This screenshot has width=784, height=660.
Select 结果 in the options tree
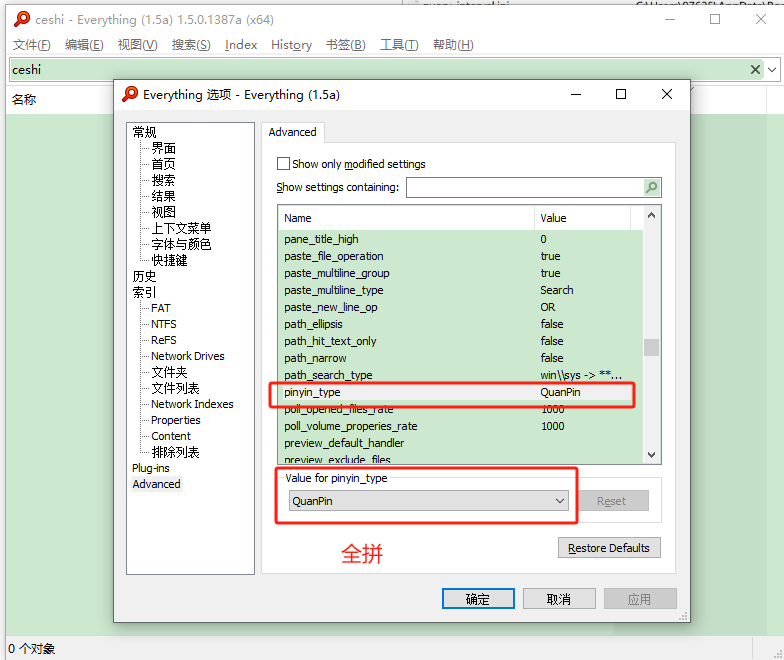coord(164,196)
